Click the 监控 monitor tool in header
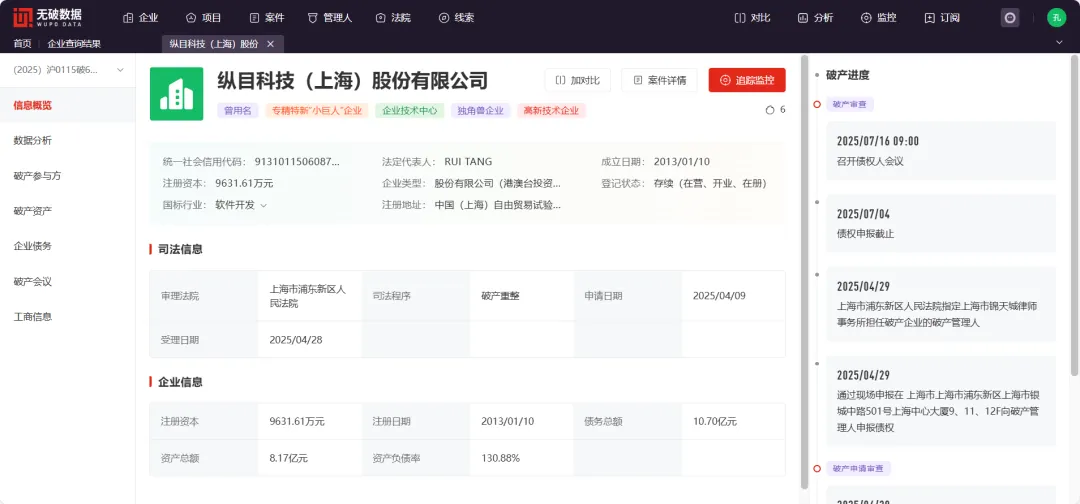The image size is (1080, 504). (879, 18)
